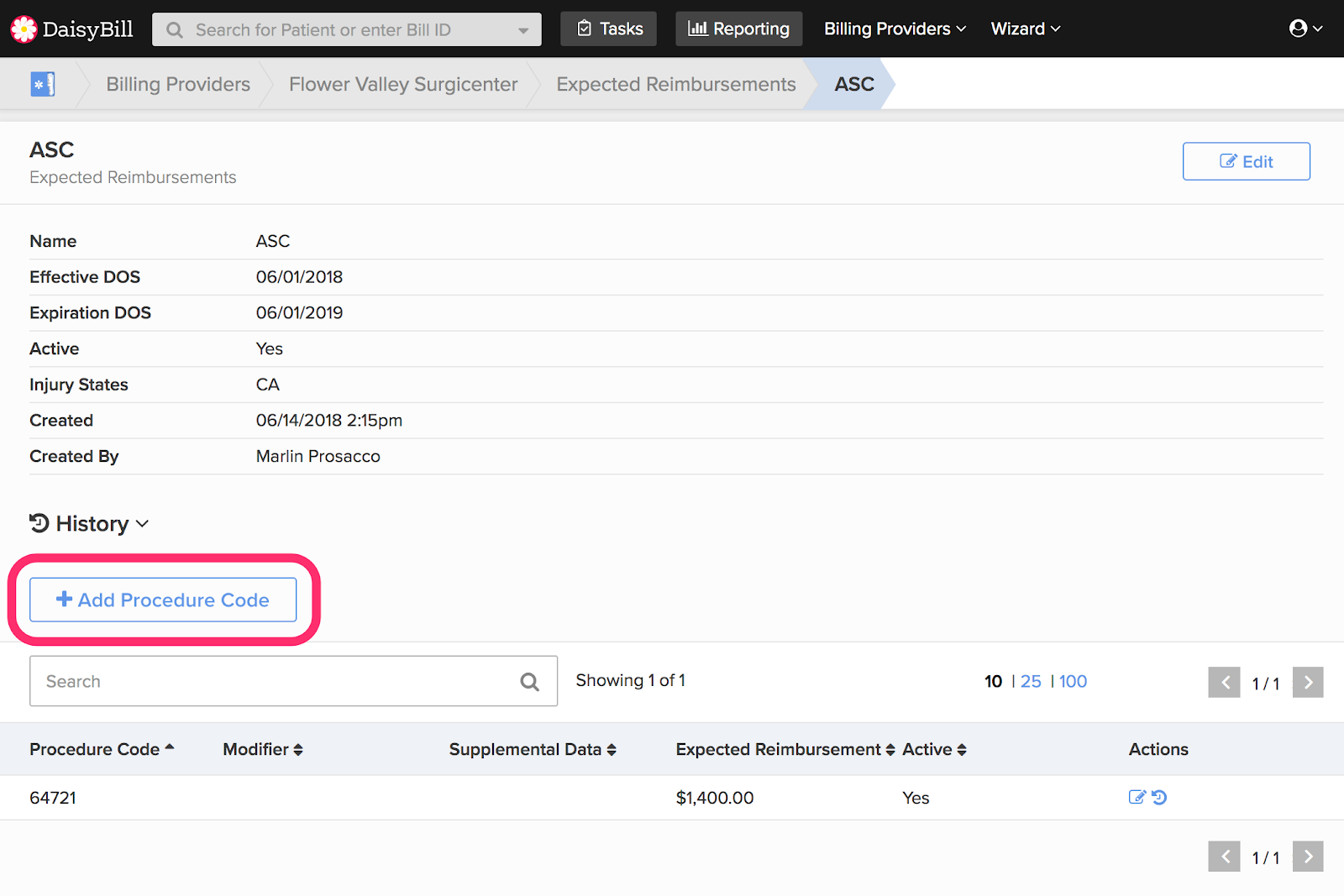
Task: Show 10 results per page
Action: click(993, 681)
